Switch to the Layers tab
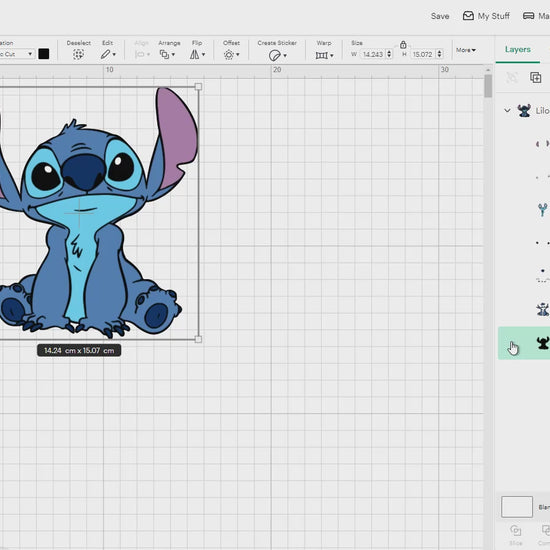 [518, 49]
